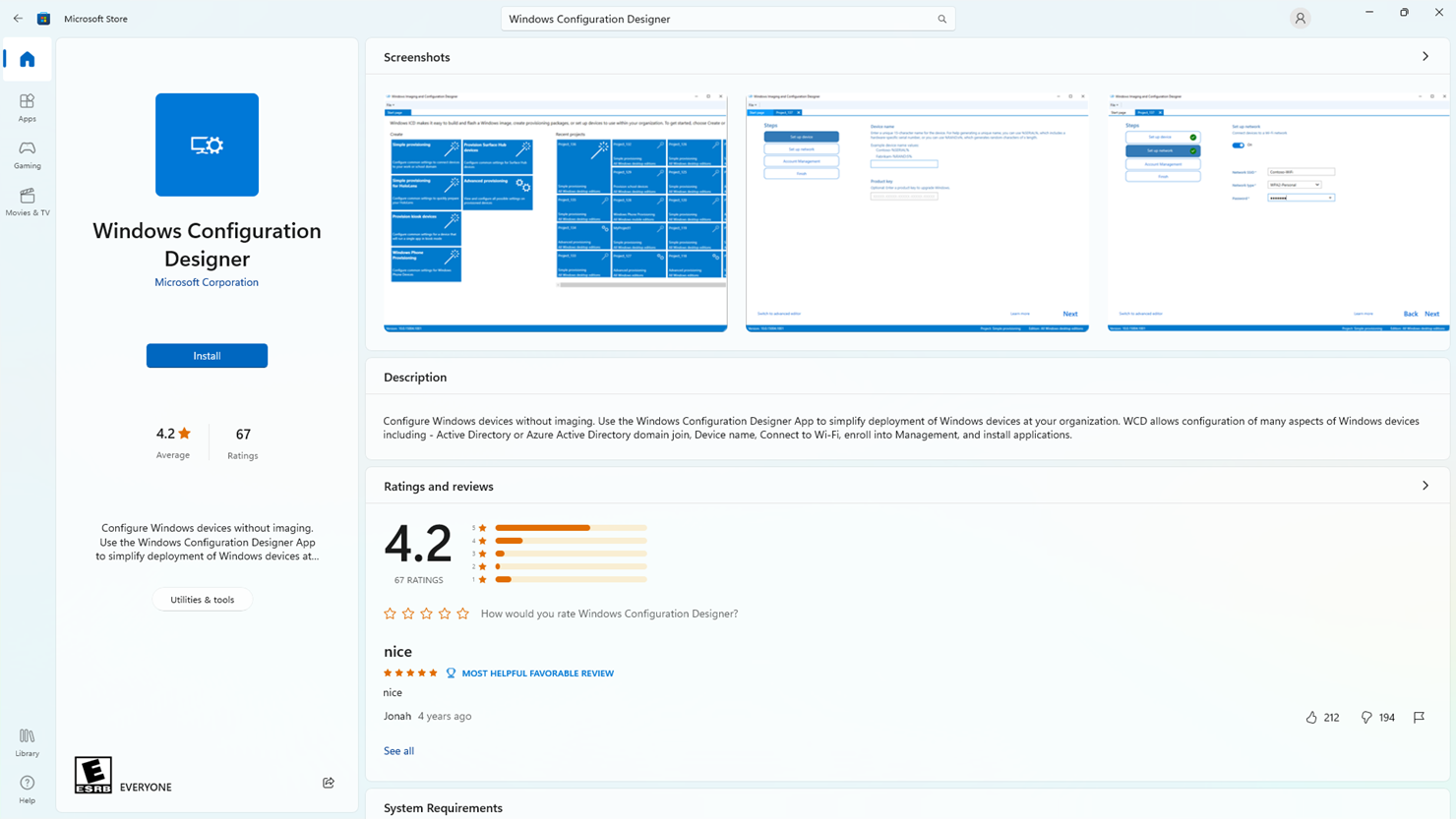Expand Ratings and reviews chevron
1456x819 pixels.
[x=1425, y=486]
